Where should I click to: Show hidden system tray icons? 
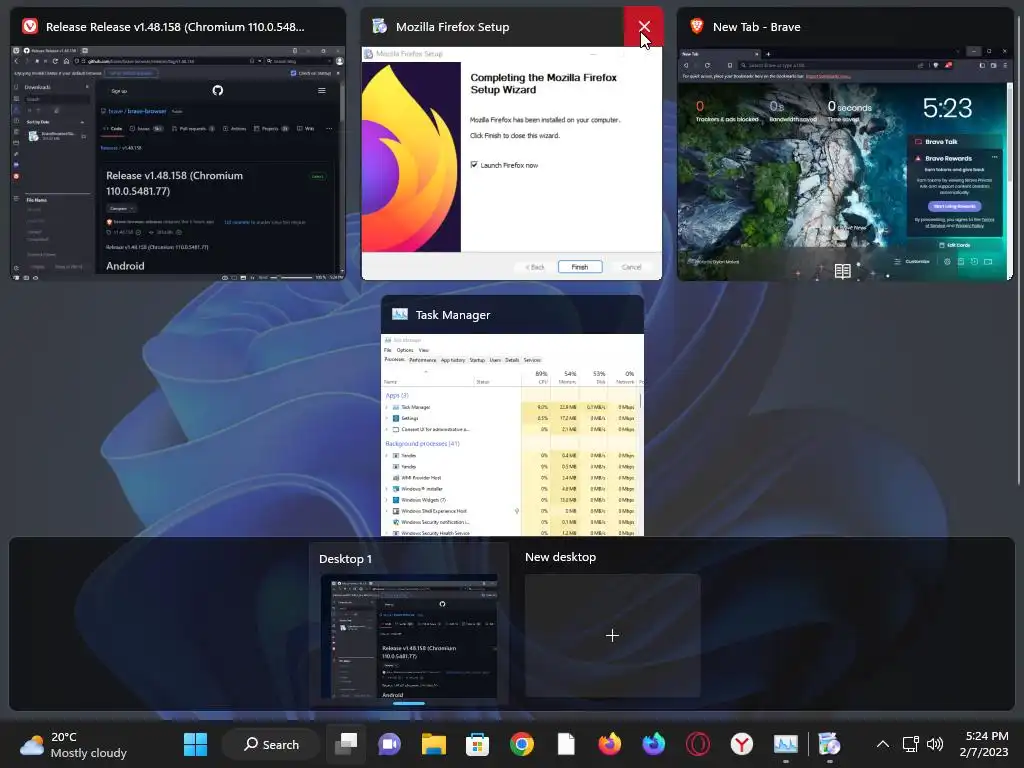pyautogui.click(x=882, y=744)
